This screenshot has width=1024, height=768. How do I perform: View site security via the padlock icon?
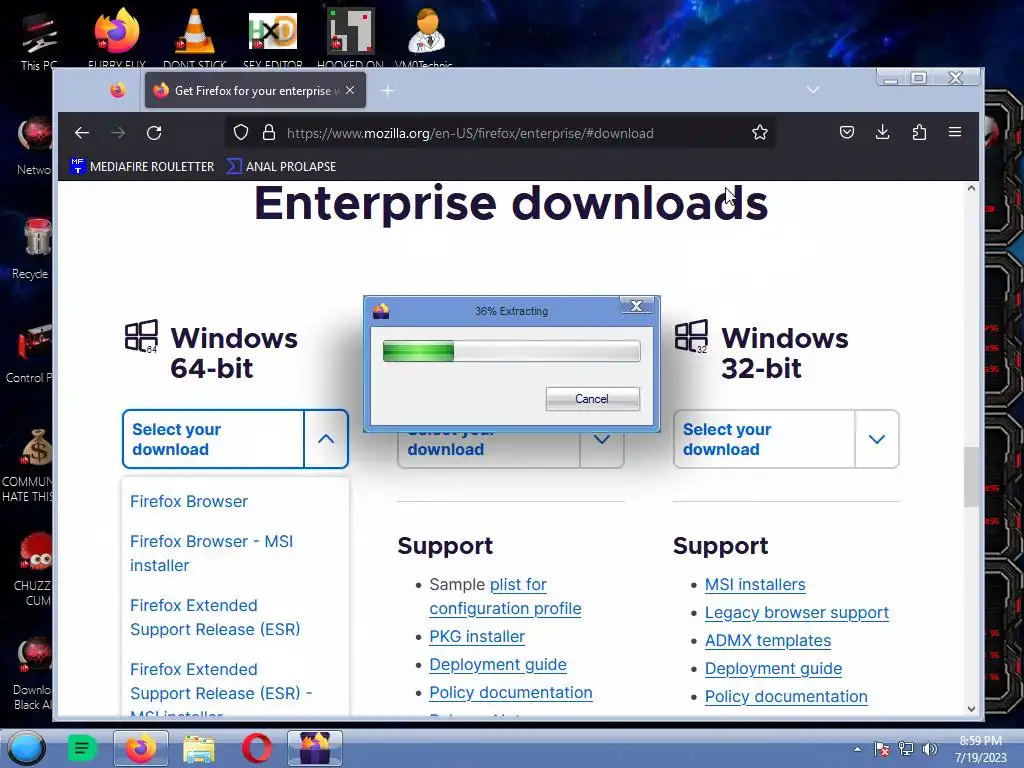268,133
